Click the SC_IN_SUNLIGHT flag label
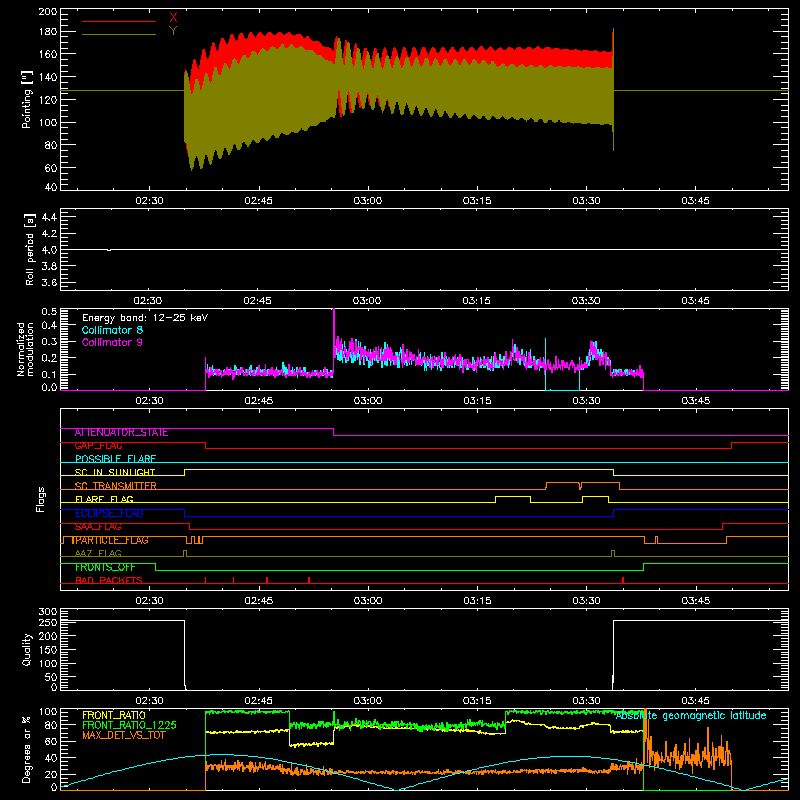The height and width of the screenshot is (800, 800). tap(115, 472)
